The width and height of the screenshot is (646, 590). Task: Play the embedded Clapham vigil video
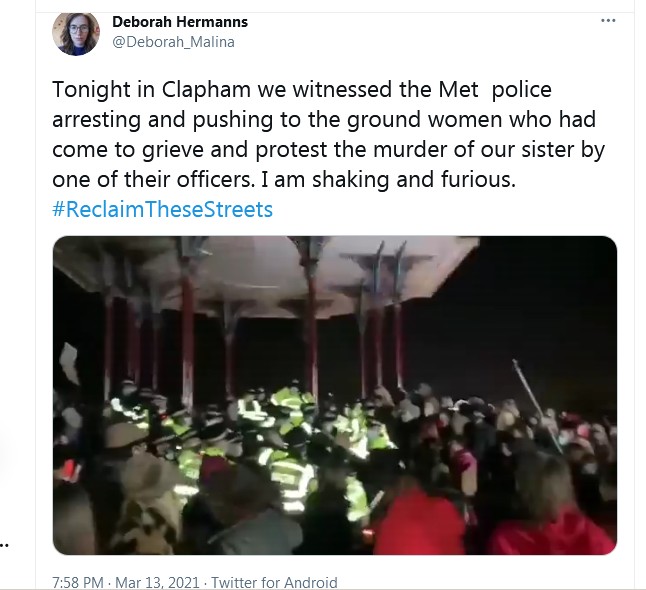[x=335, y=396]
